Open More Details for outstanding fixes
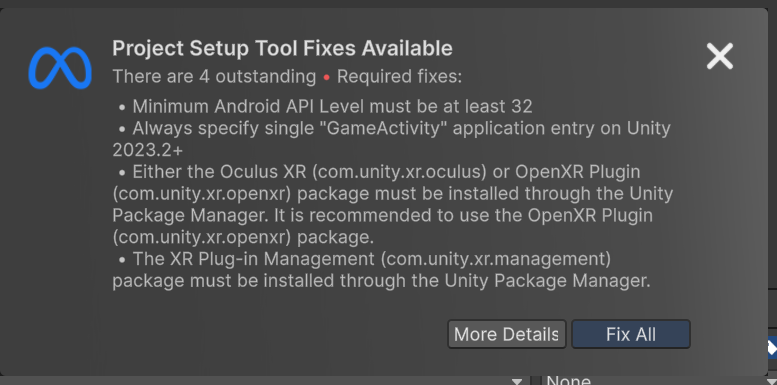 [506, 334]
